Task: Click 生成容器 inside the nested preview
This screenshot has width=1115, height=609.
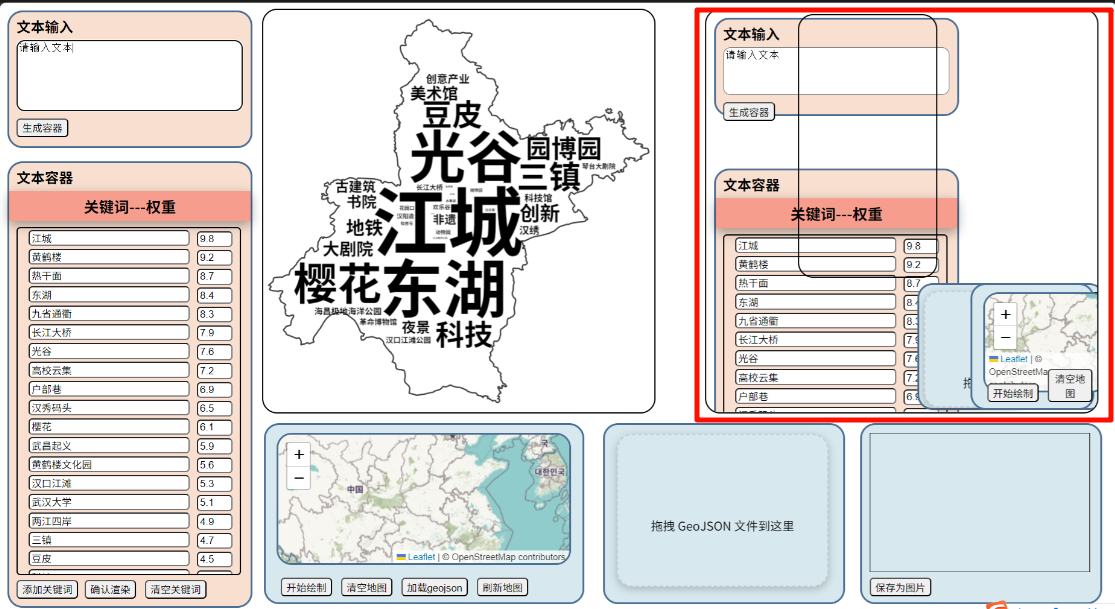Action: (x=749, y=112)
